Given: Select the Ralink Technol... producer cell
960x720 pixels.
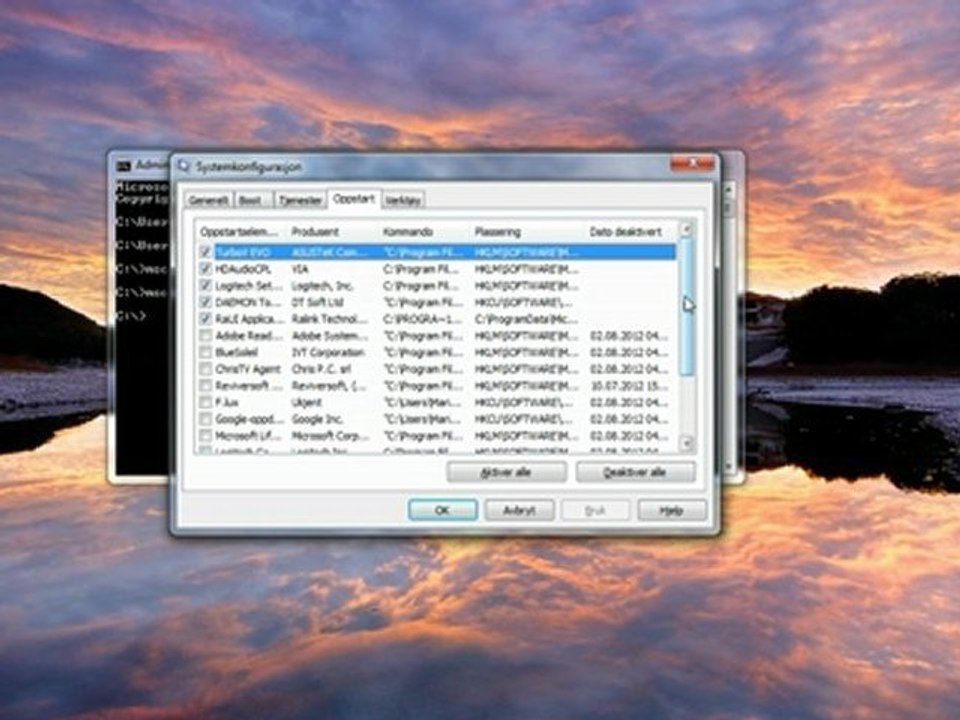Looking at the screenshot, I should point(329,319).
